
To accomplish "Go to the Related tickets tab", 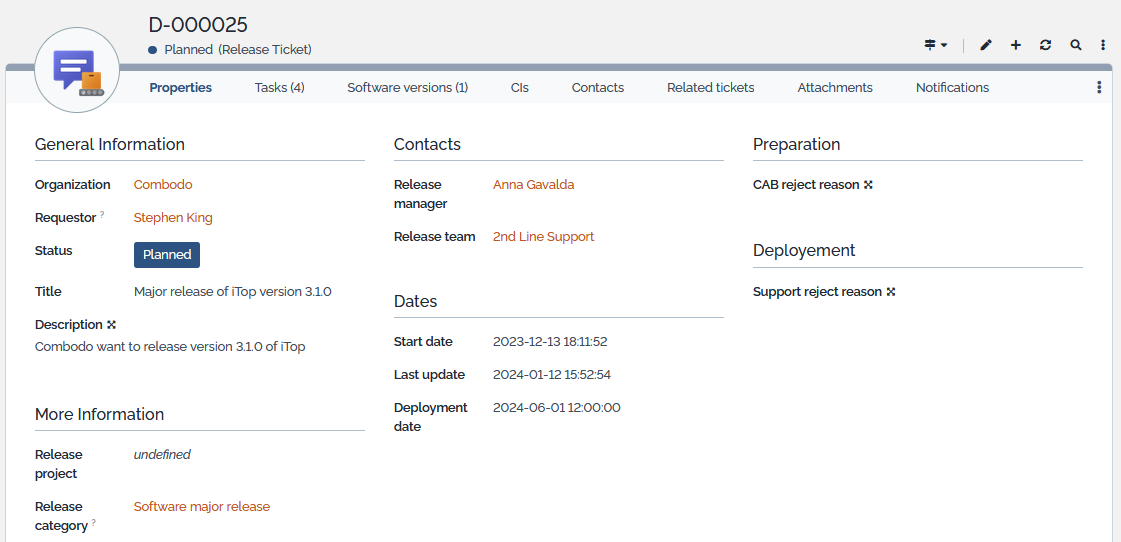I will click(710, 88).
